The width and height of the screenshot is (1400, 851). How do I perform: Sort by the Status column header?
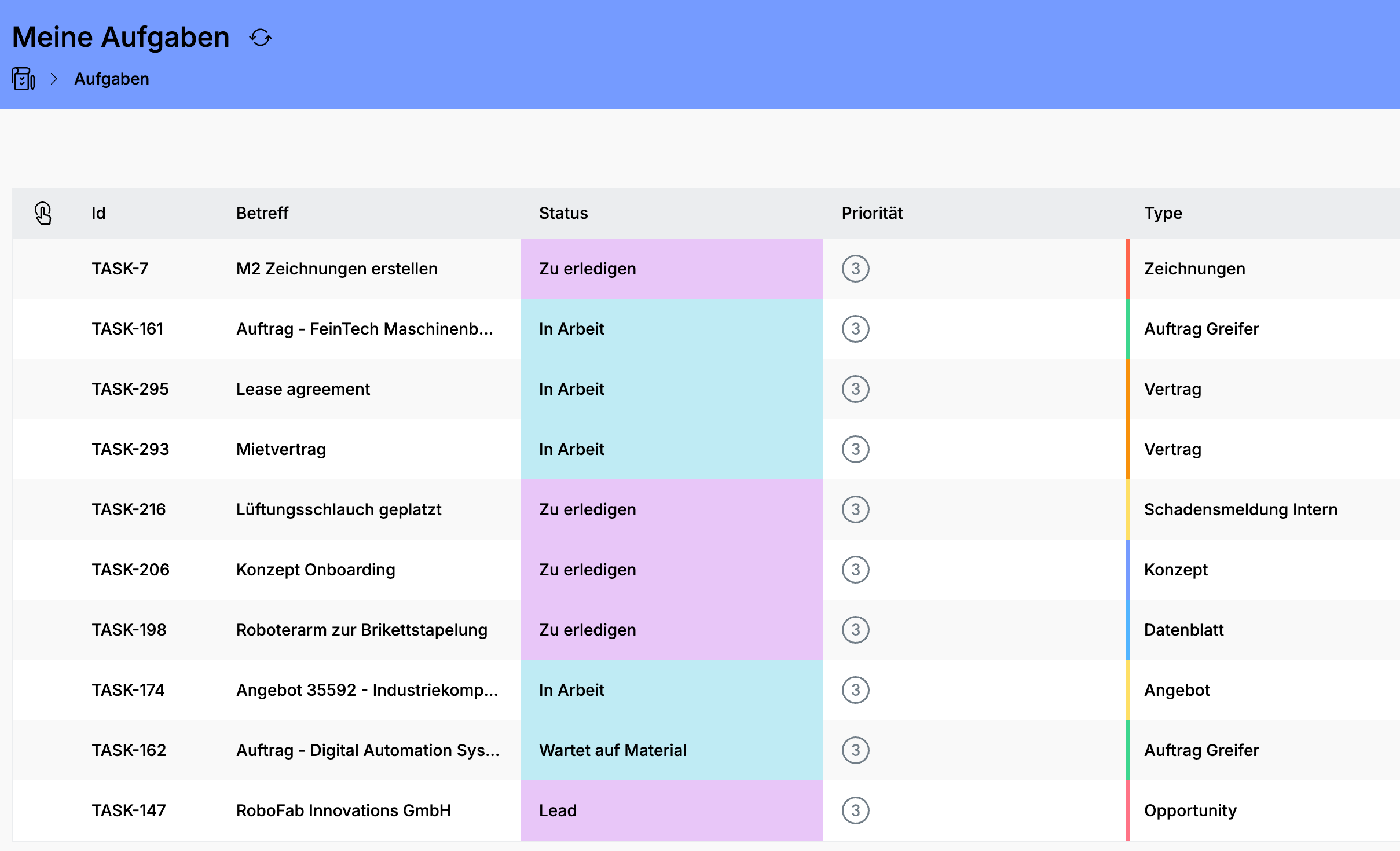pos(563,213)
